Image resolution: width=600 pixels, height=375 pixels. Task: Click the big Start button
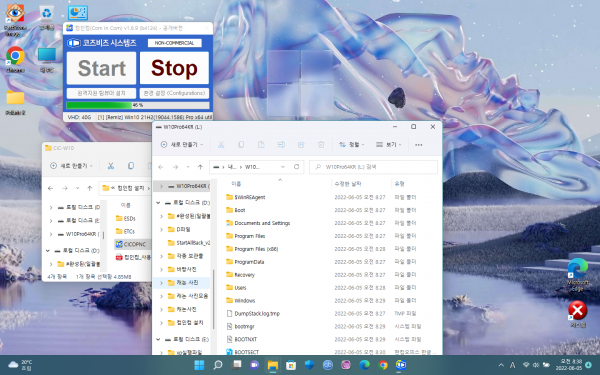(101, 68)
